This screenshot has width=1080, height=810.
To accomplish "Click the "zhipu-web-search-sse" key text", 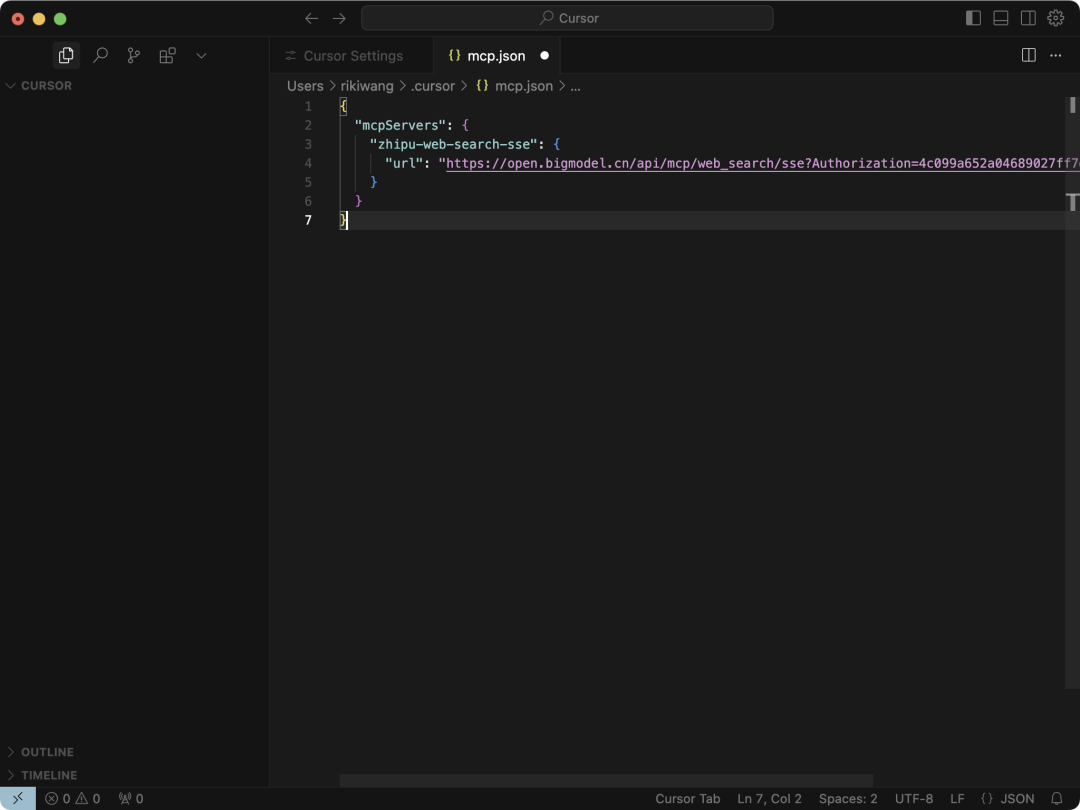I will tap(453, 144).
